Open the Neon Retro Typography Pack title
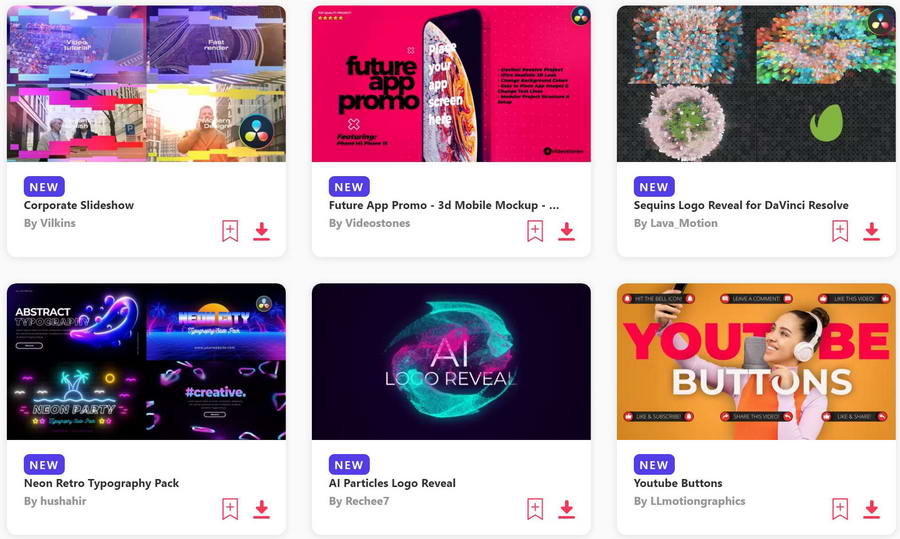Screen dimensions: 900x539 [x=102, y=483]
